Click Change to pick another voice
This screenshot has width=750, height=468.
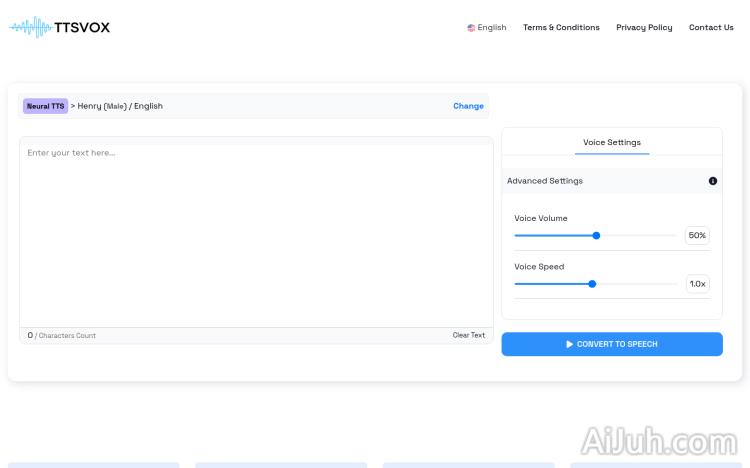click(x=468, y=106)
